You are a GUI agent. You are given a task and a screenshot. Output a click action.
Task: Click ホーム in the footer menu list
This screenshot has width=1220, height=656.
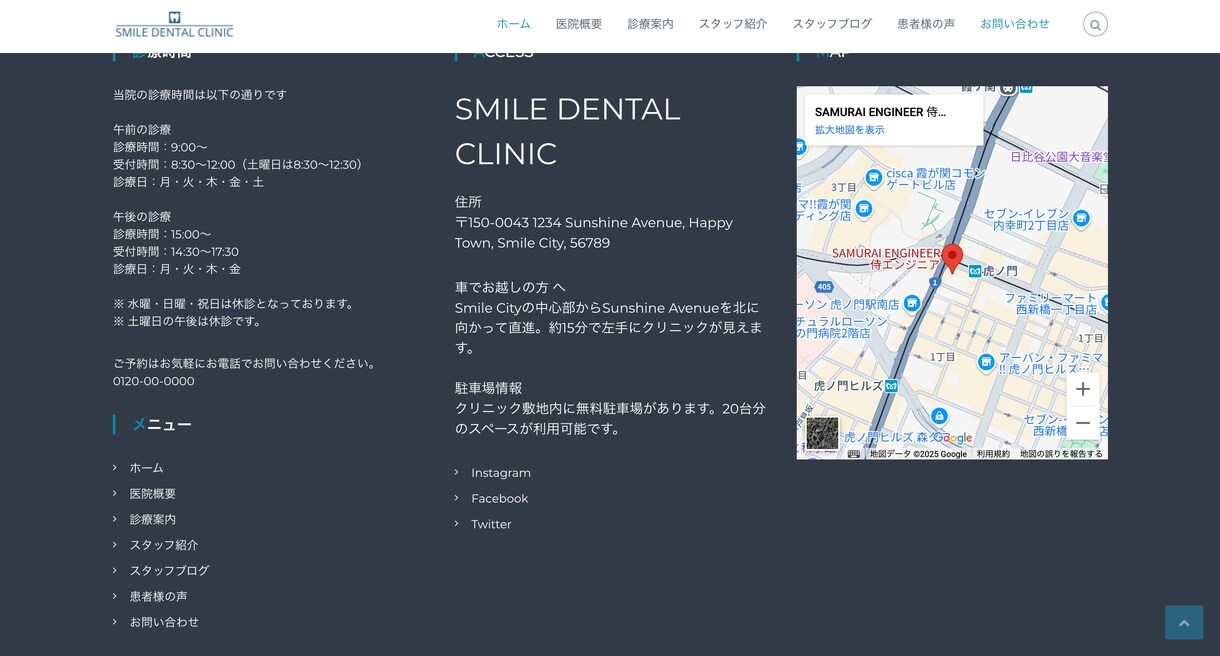tap(146, 468)
